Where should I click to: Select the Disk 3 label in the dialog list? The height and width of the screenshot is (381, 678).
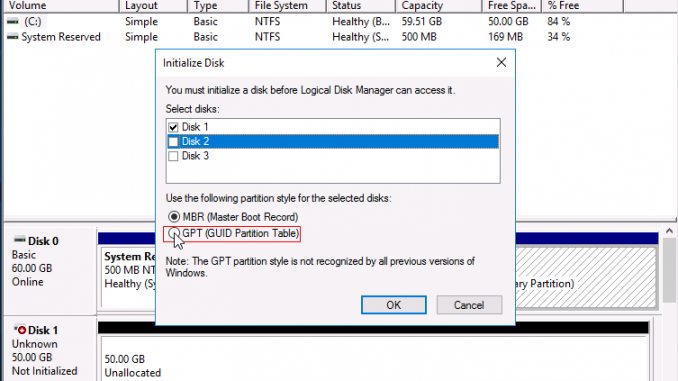[195, 156]
